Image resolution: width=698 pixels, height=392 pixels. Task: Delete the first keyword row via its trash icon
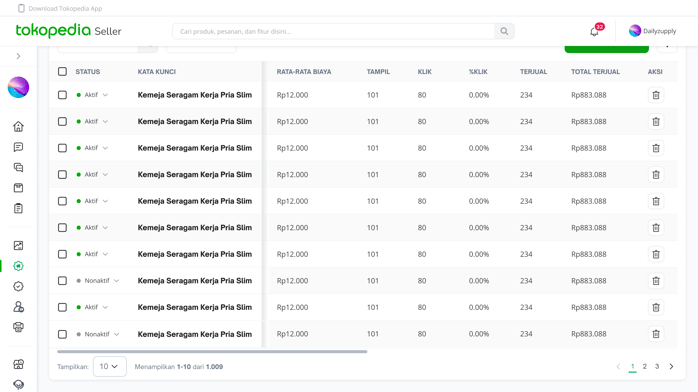656,95
